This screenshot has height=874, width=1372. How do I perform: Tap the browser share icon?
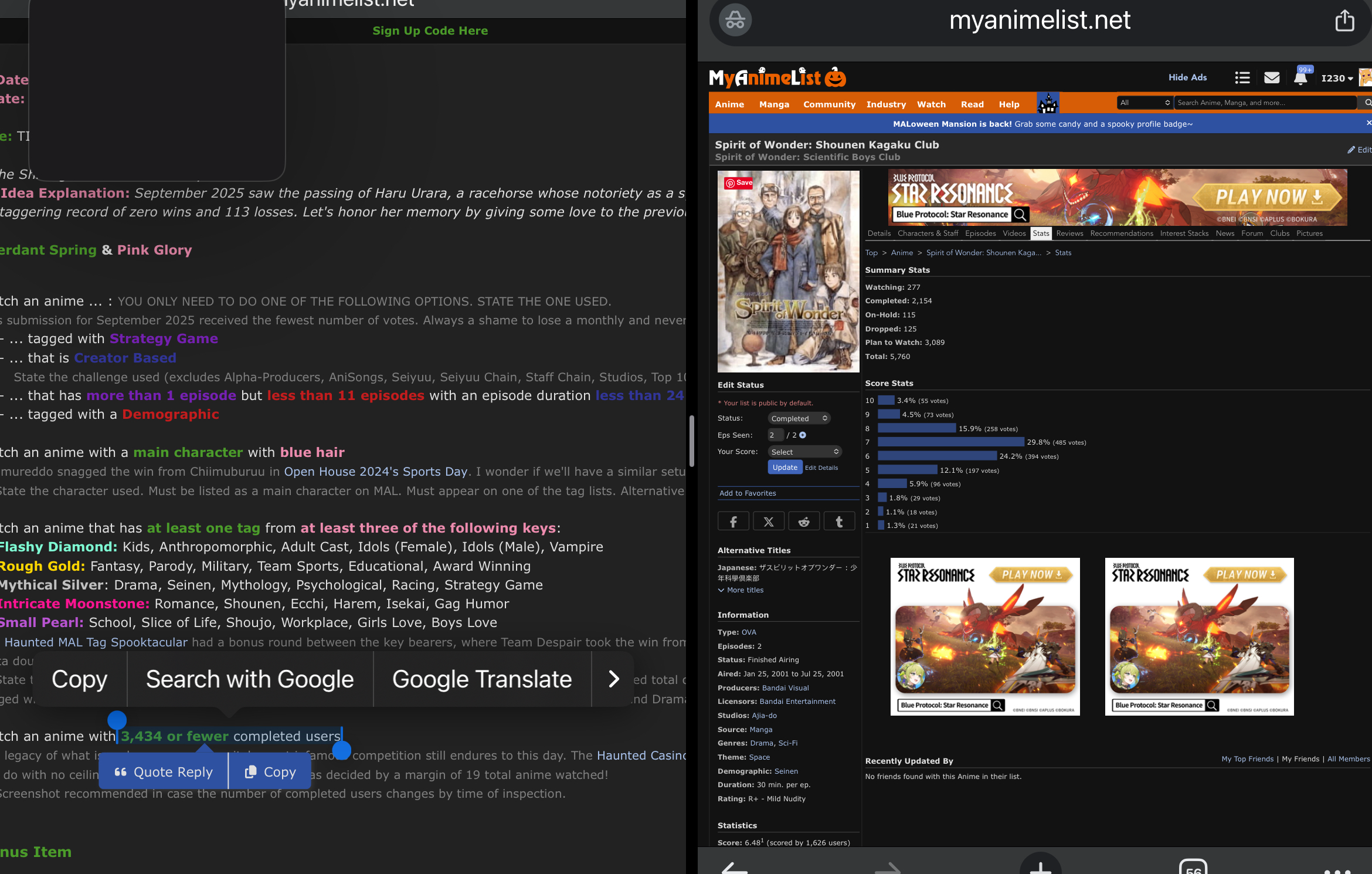(x=1344, y=21)
